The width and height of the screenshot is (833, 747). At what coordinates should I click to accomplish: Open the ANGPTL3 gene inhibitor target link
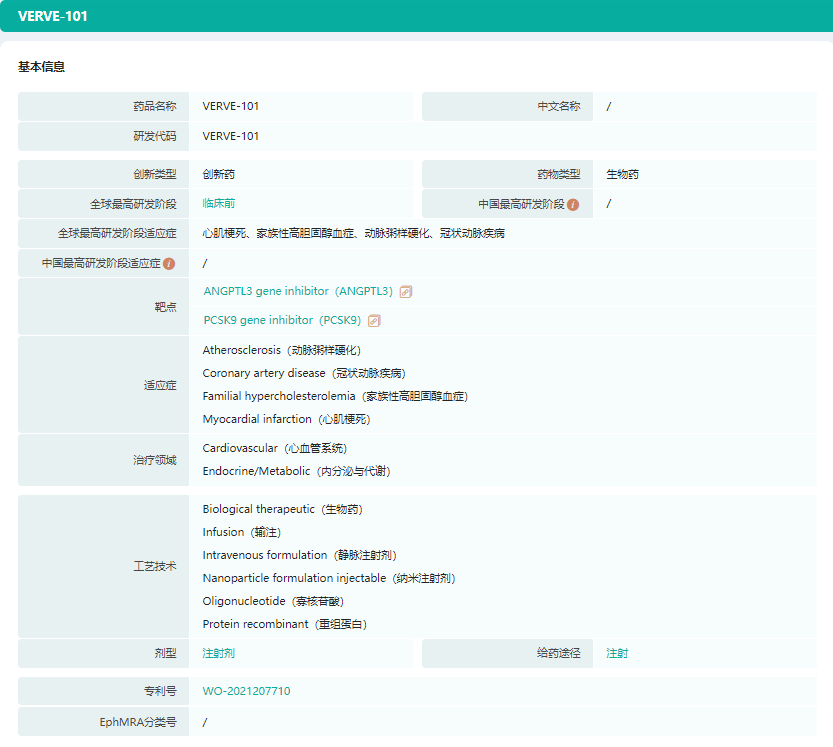(x=298, y=292)
